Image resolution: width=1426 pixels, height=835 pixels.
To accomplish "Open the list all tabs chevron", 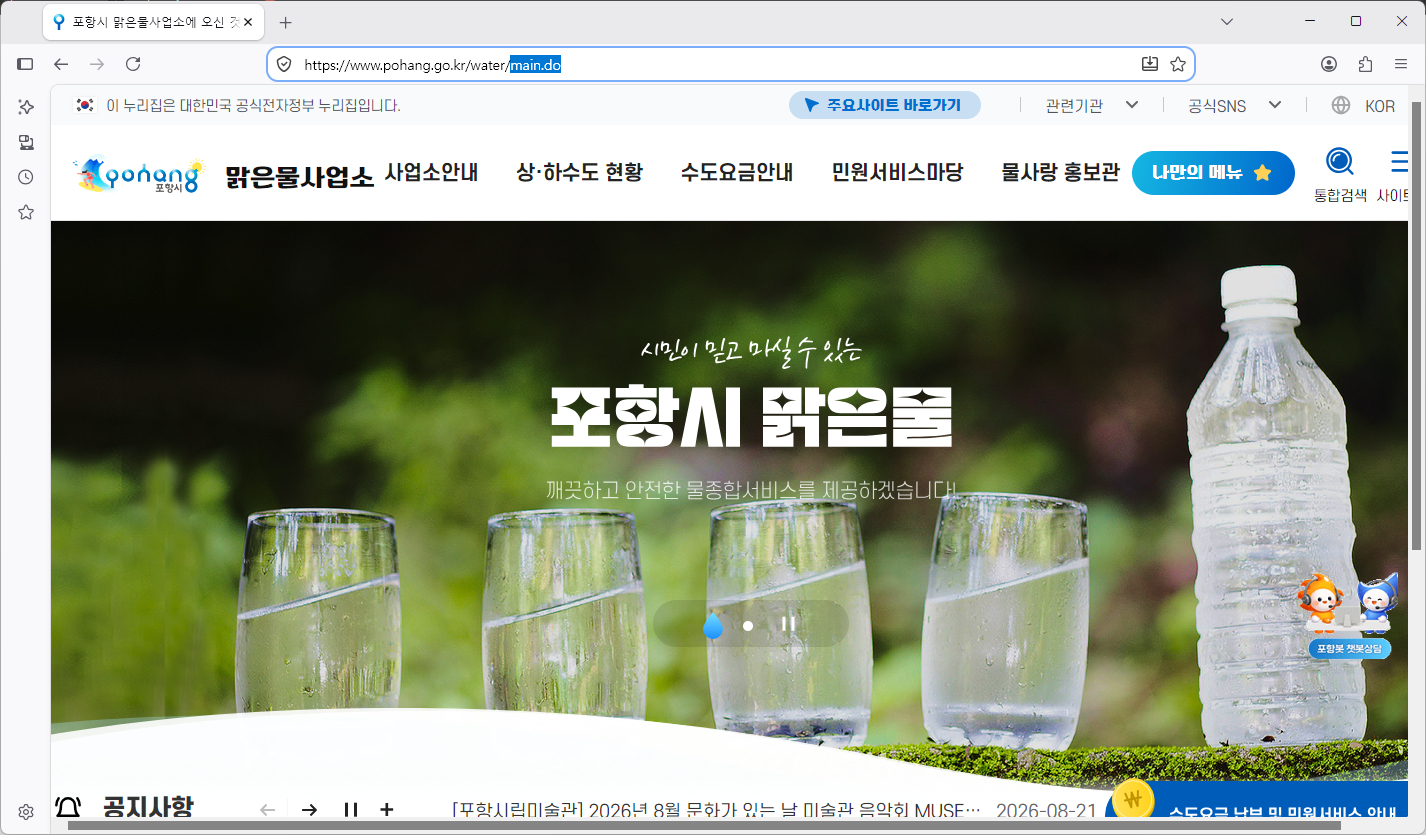I will click(x=1227, y=21).
